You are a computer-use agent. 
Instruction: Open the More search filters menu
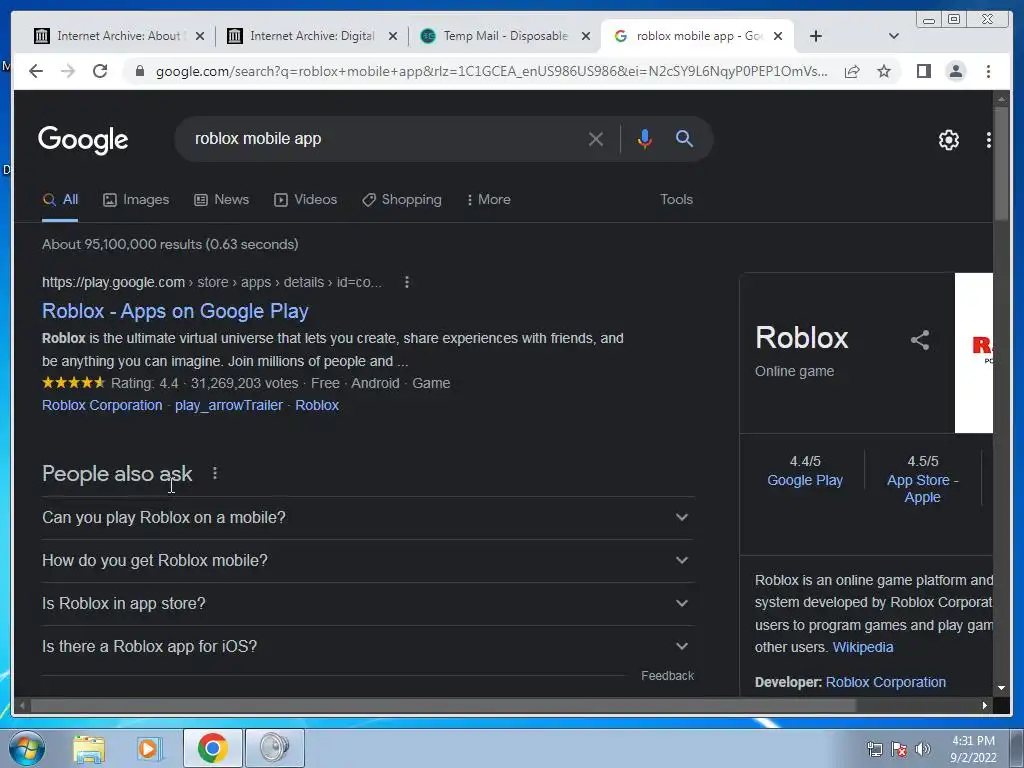(x=488, y=200)
